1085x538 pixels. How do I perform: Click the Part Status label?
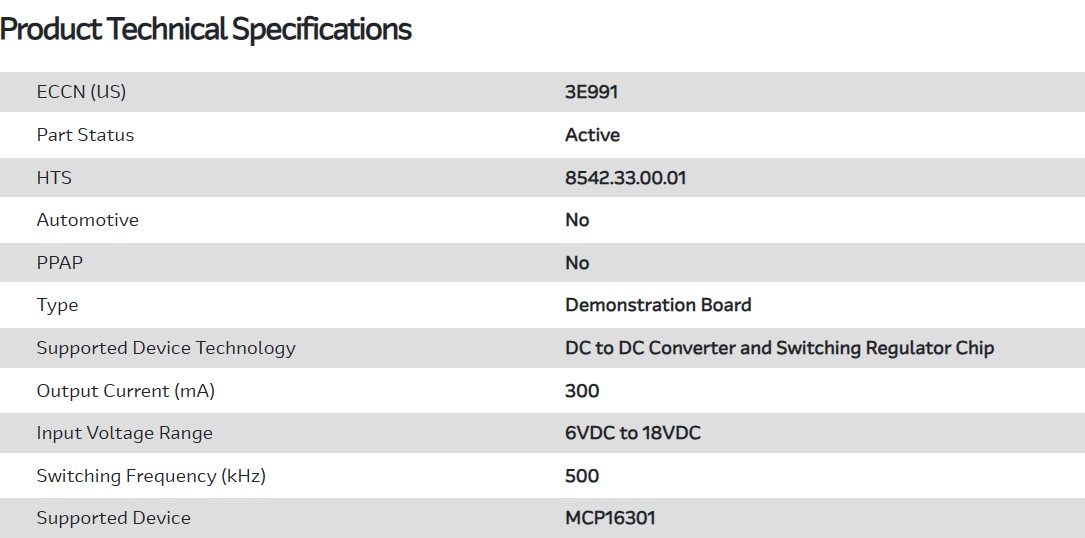tap(85, 135)
